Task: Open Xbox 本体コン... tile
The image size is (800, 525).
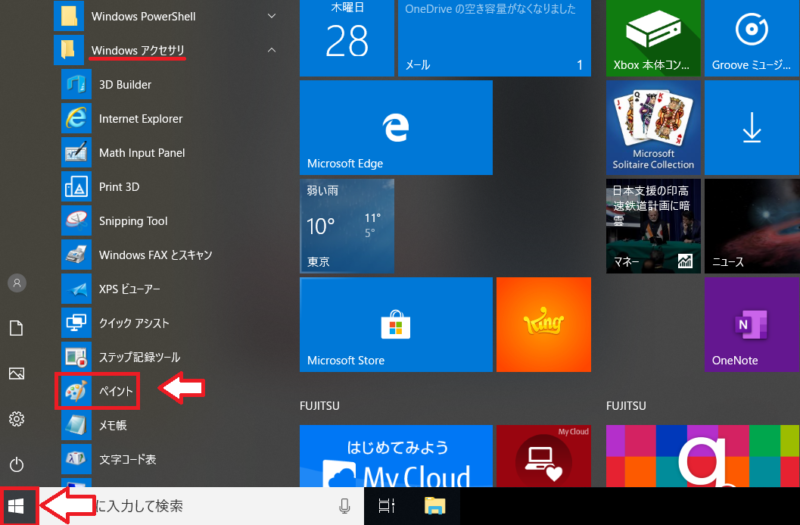Action: point(653,38)
